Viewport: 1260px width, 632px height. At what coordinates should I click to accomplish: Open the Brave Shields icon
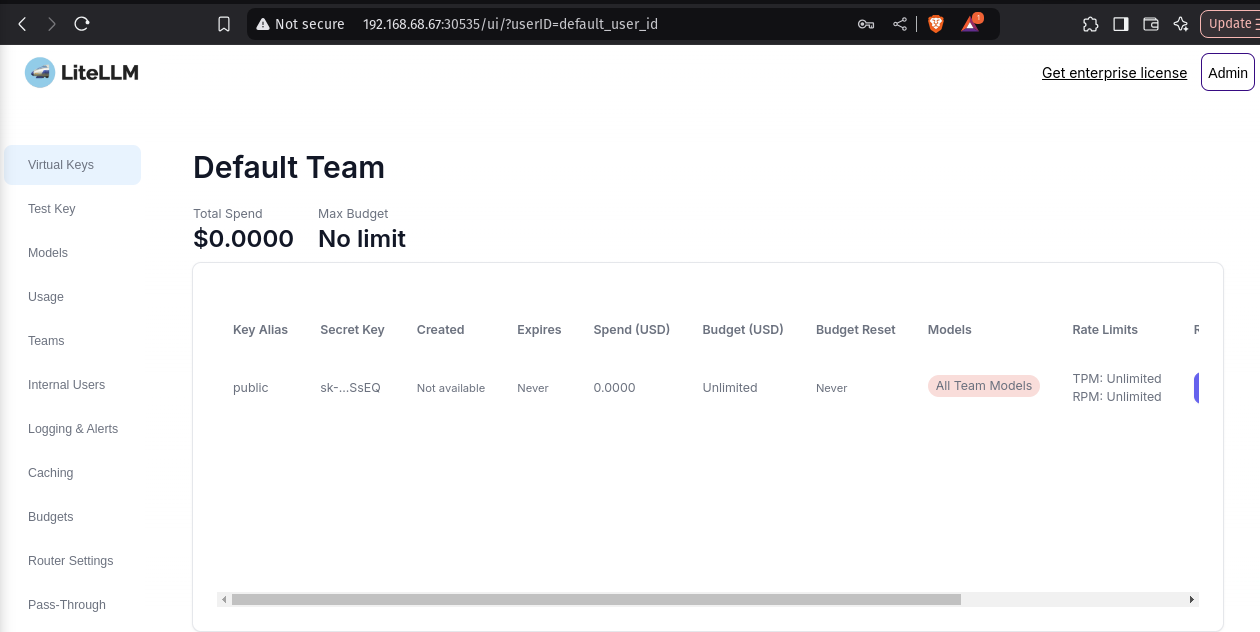point(935,24)
